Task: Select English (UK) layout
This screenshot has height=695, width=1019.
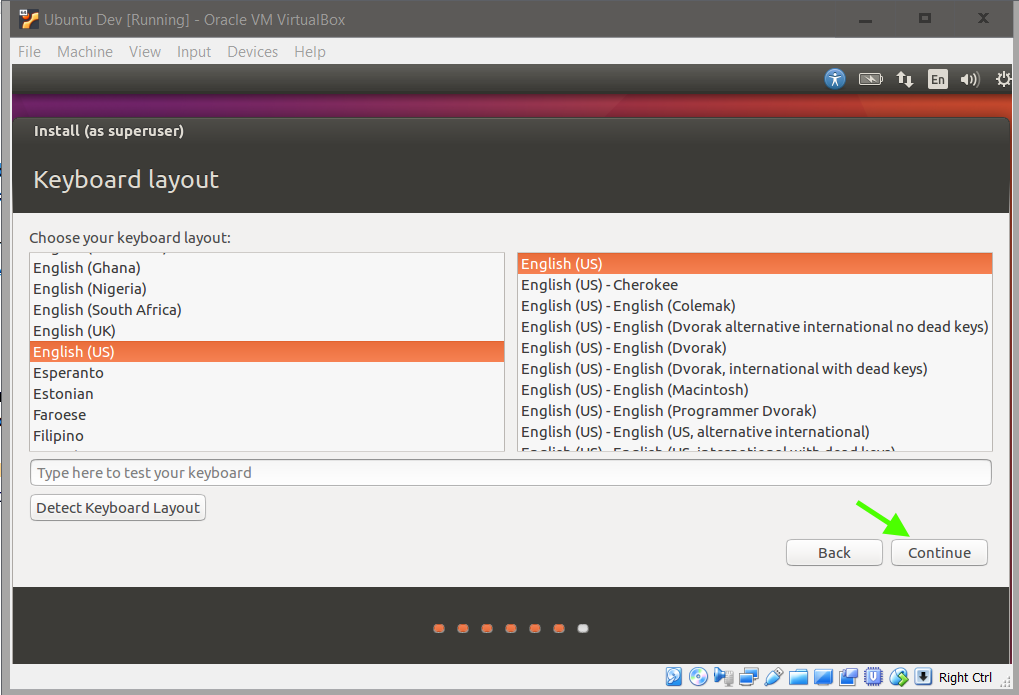Action: coord(267,331)
